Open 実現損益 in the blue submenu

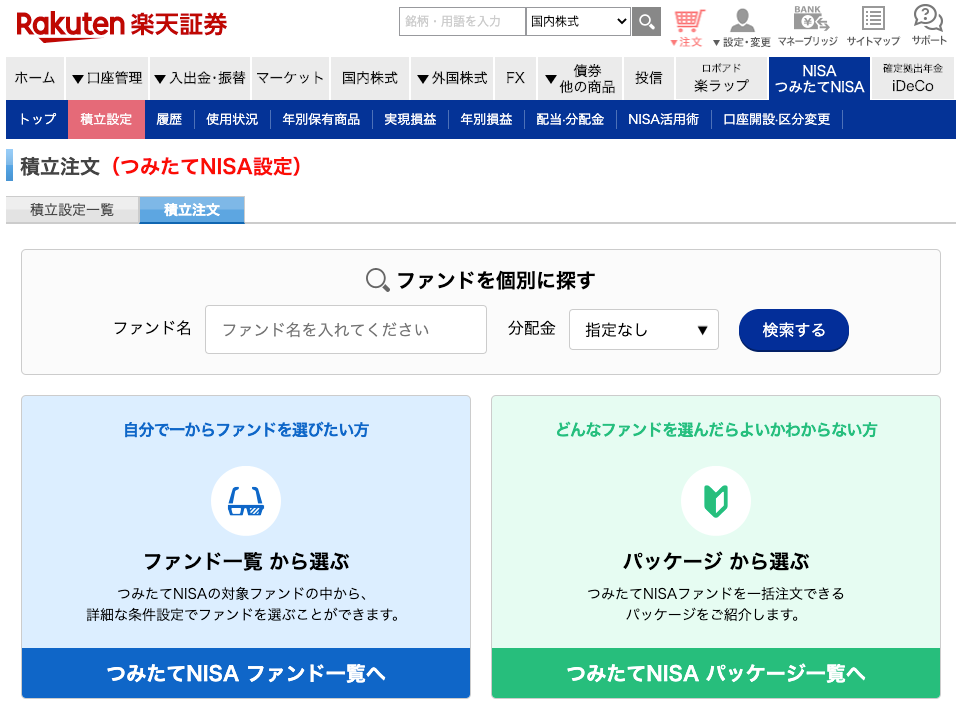click(410, 119)
